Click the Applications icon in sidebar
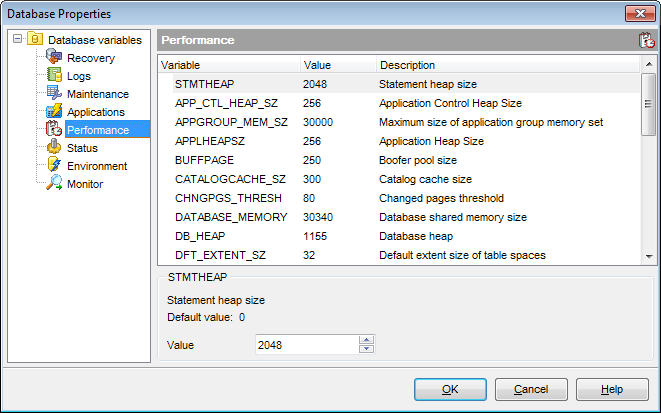661x413 pixels. coord(55,112)
